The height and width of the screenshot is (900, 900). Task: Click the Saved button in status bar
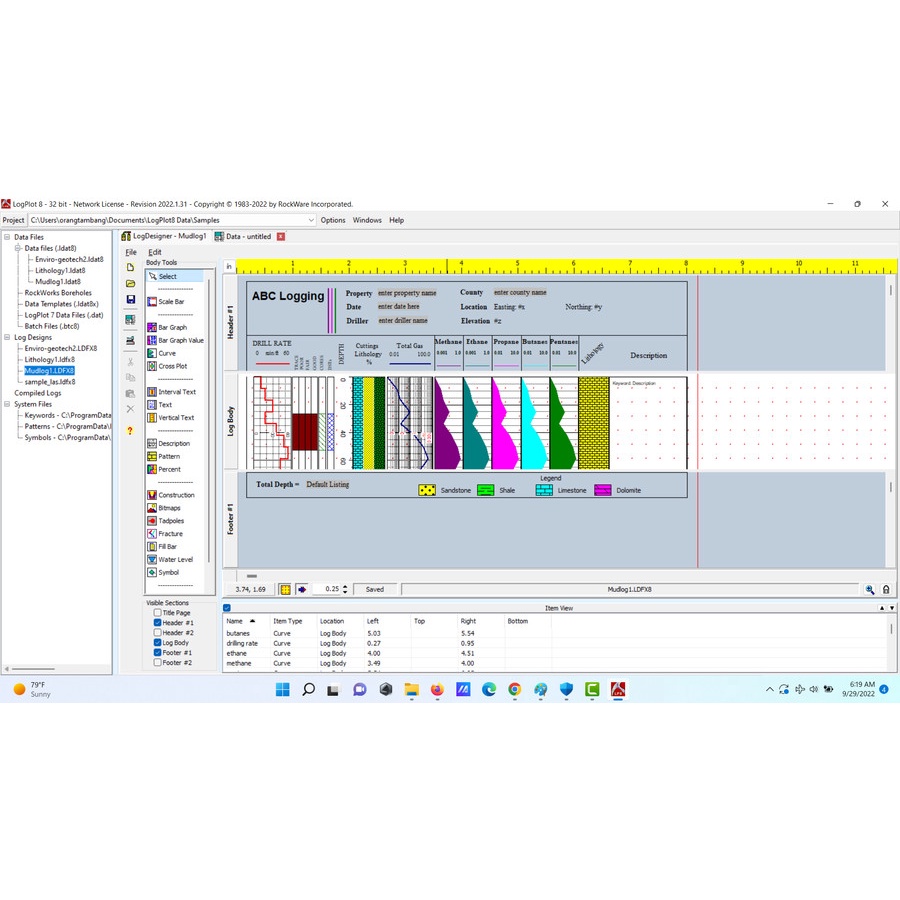pyautogui.click(x=375, y=589)
